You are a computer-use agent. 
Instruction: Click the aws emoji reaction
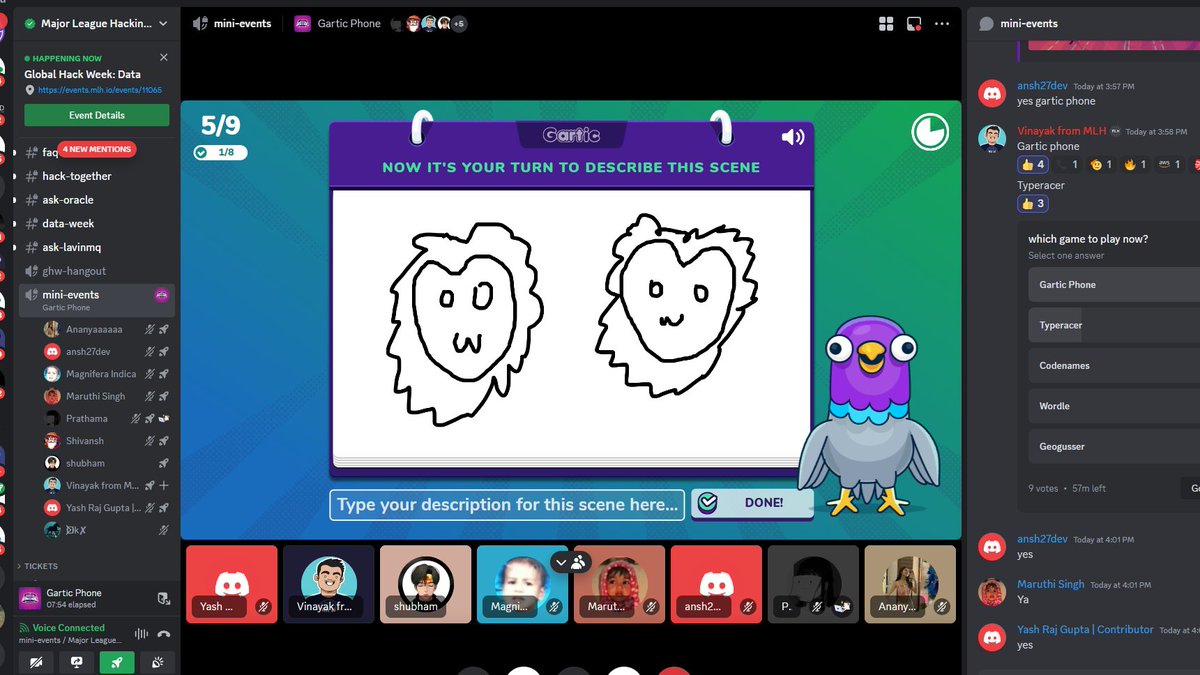pos(1170,164)
